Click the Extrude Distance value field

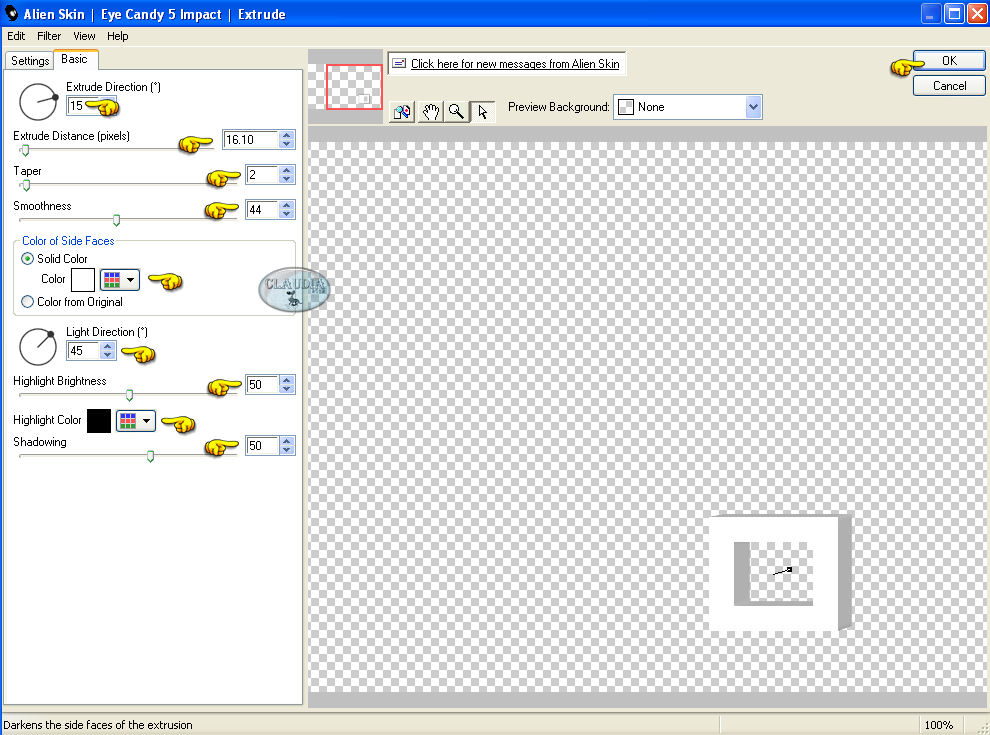tap(251, 140)
